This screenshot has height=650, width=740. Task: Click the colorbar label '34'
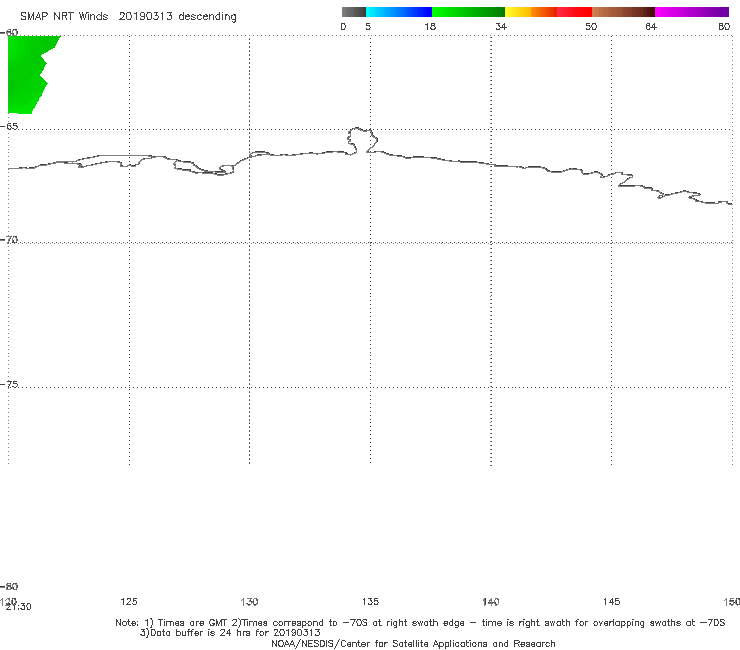coord(501,26)
